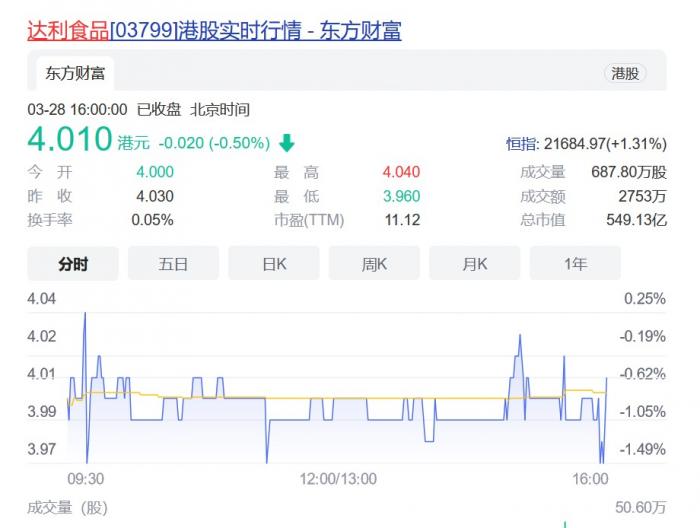Click the 3.97 price axis label
700x528 pixels.
point(42,449)
